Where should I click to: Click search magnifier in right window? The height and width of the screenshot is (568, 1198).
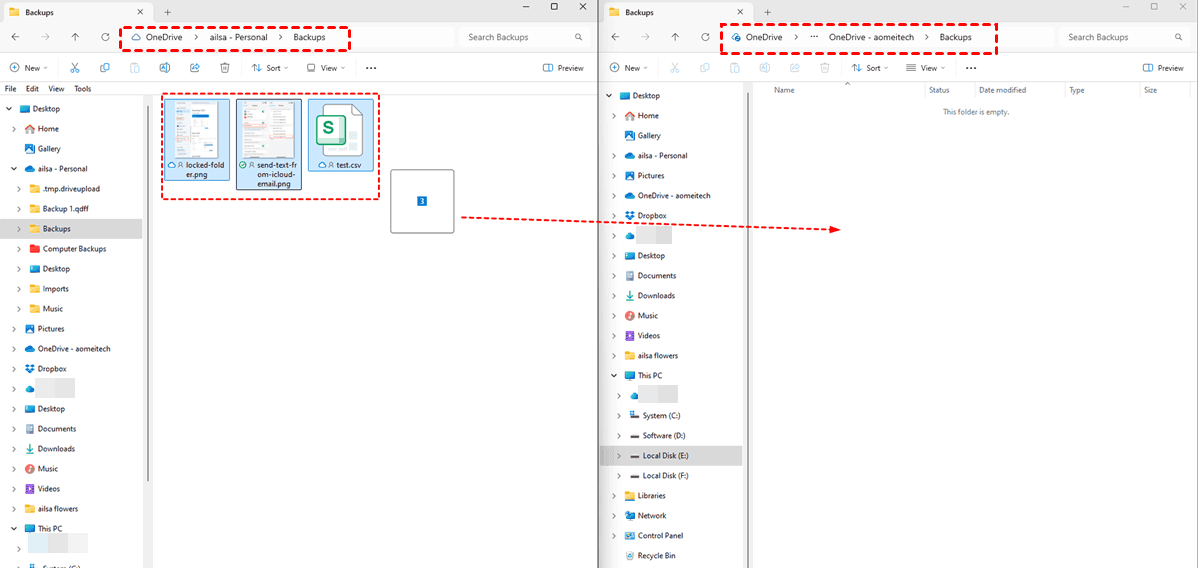tap(1178, 37)
